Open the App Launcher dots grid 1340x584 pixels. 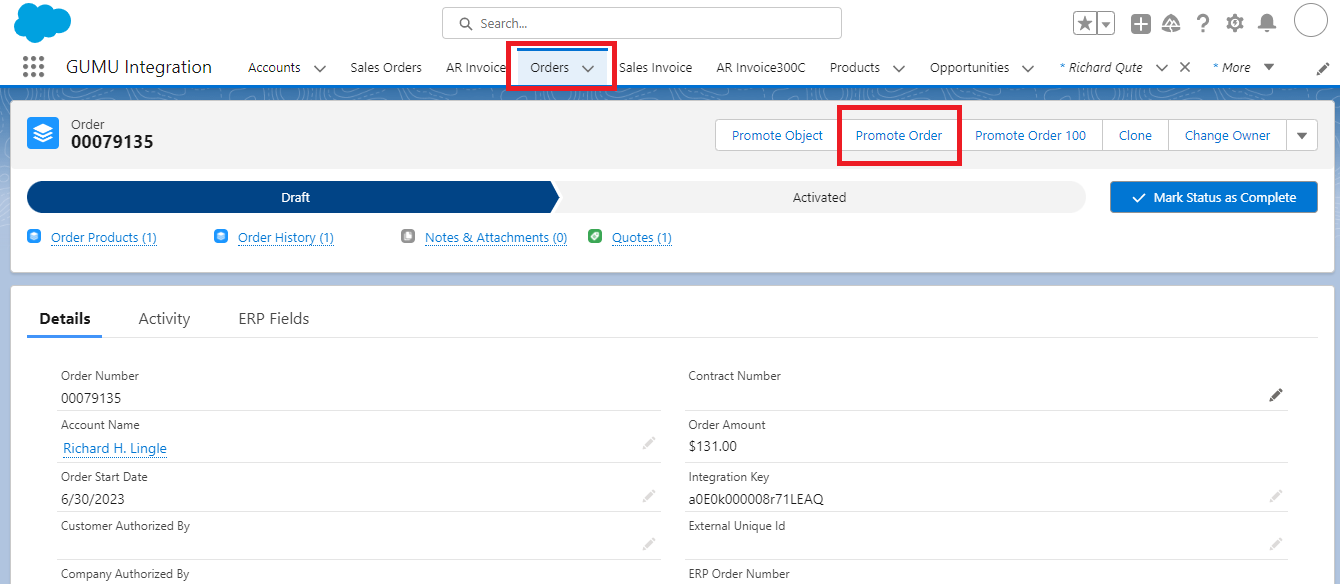pyautogui.click(x=33, y=67)
